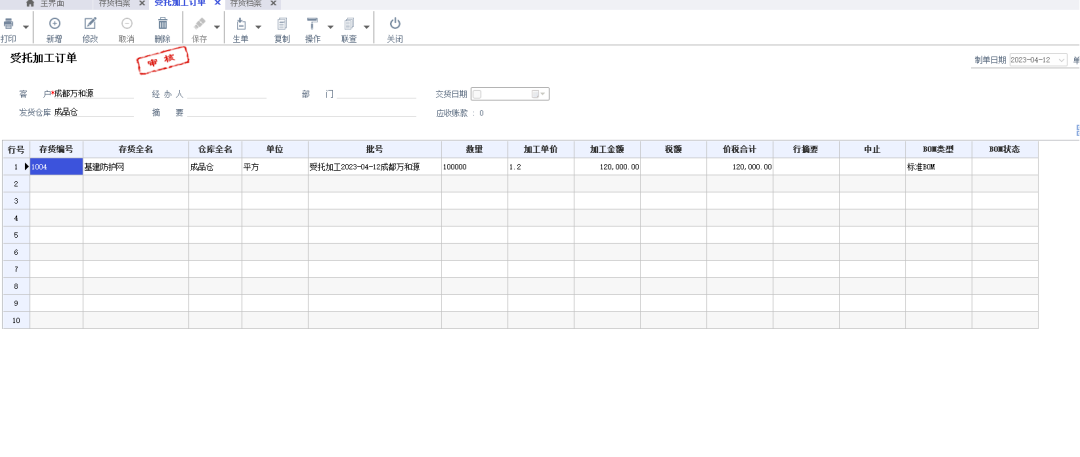Expand the 打印 dropdown arrow
The width and height of the screenshot is (1080, 457).
(x=25, y=27)
